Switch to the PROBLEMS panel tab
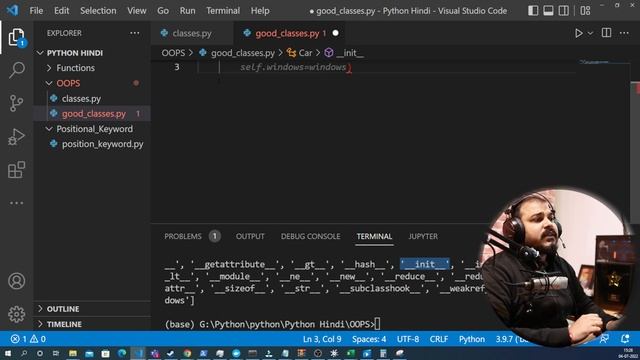Image resolution: width=640 pixels, height=360 pixels. click(x=183, y=236)
